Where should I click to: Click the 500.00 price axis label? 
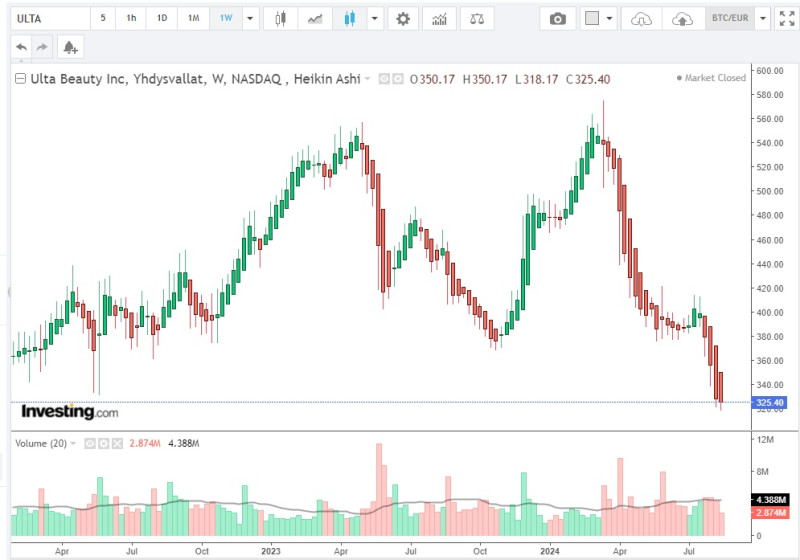tap(770, 191)
